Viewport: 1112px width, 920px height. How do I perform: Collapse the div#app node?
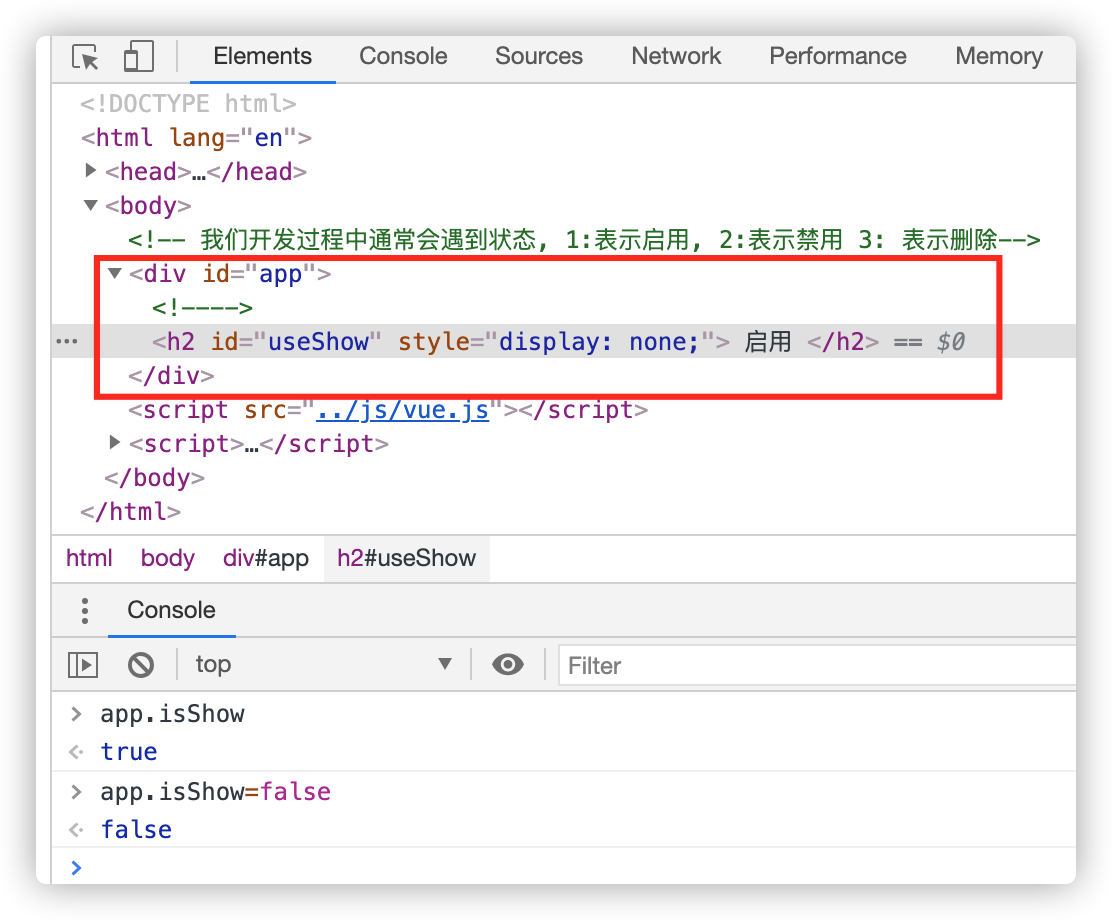click(115, 273)
